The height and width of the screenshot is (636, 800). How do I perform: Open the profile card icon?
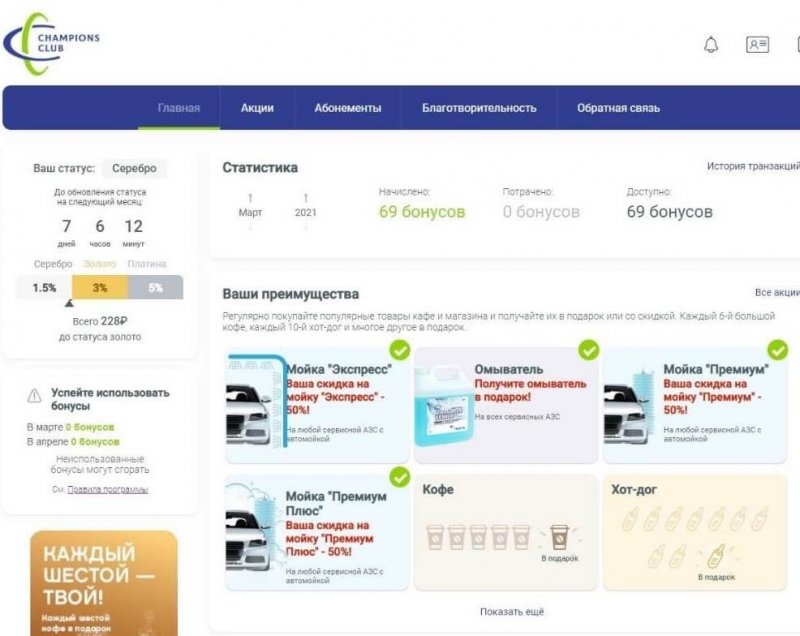[757, 45]
